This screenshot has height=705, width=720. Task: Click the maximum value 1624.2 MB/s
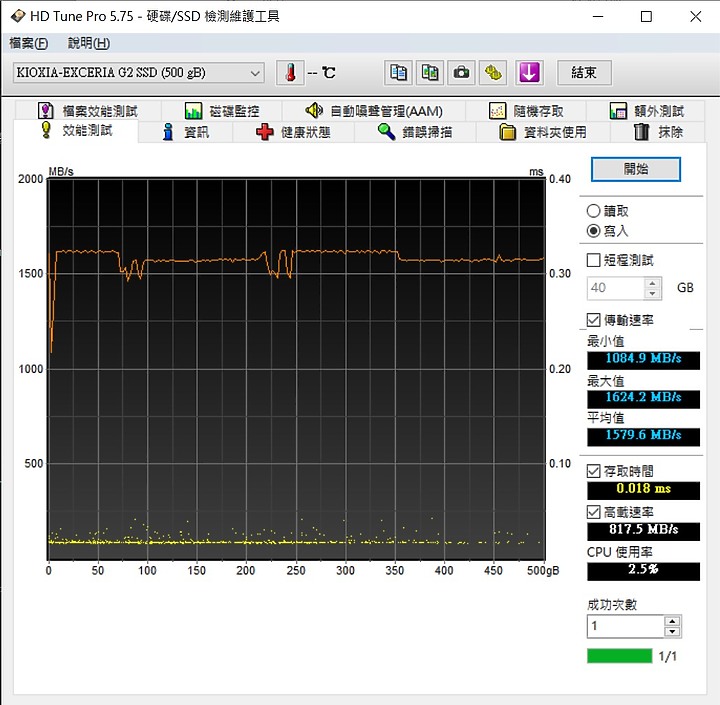643,399
